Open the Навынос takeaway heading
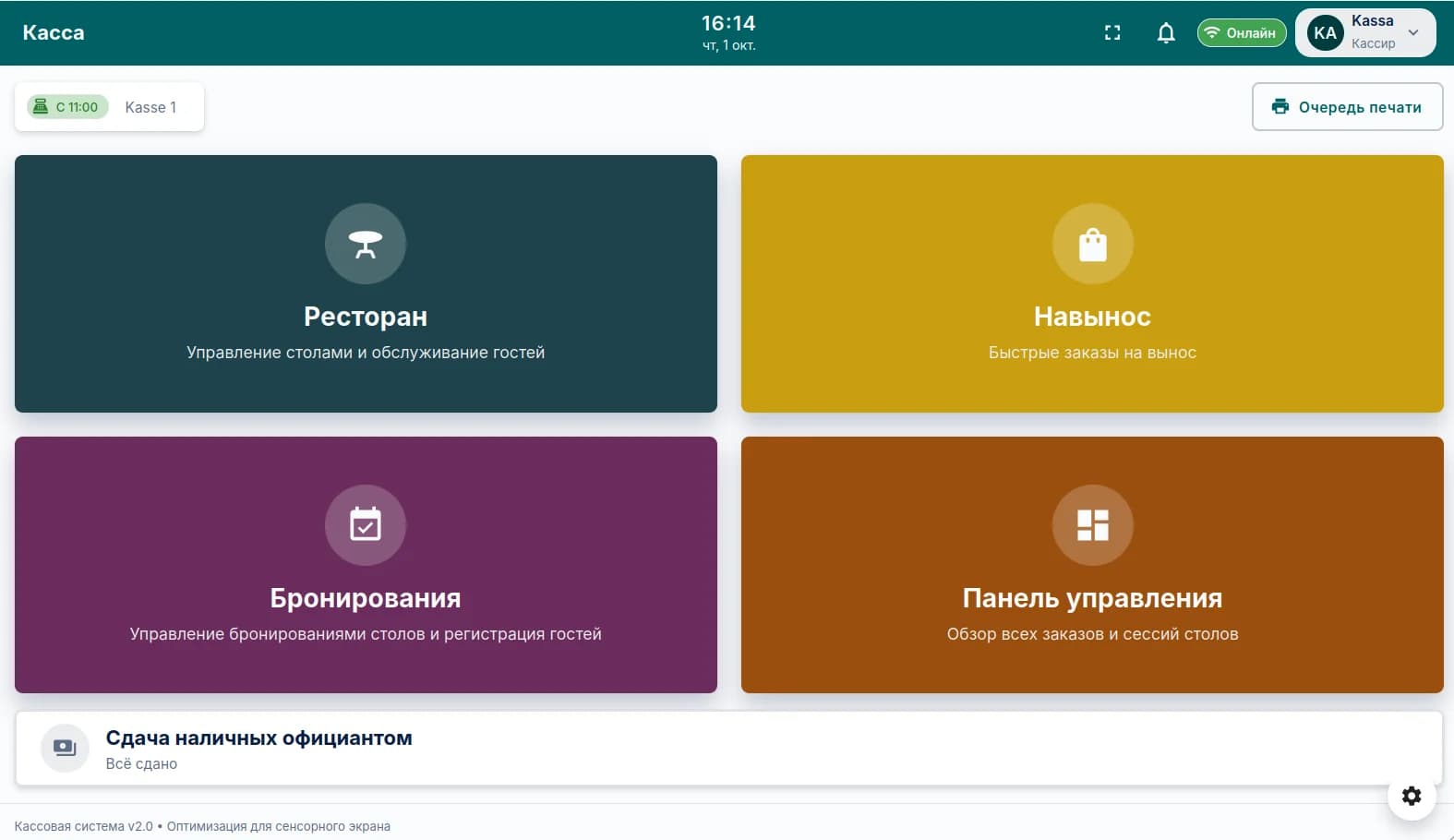This screenshot has width=1454, height=840. click(1092, 317)
